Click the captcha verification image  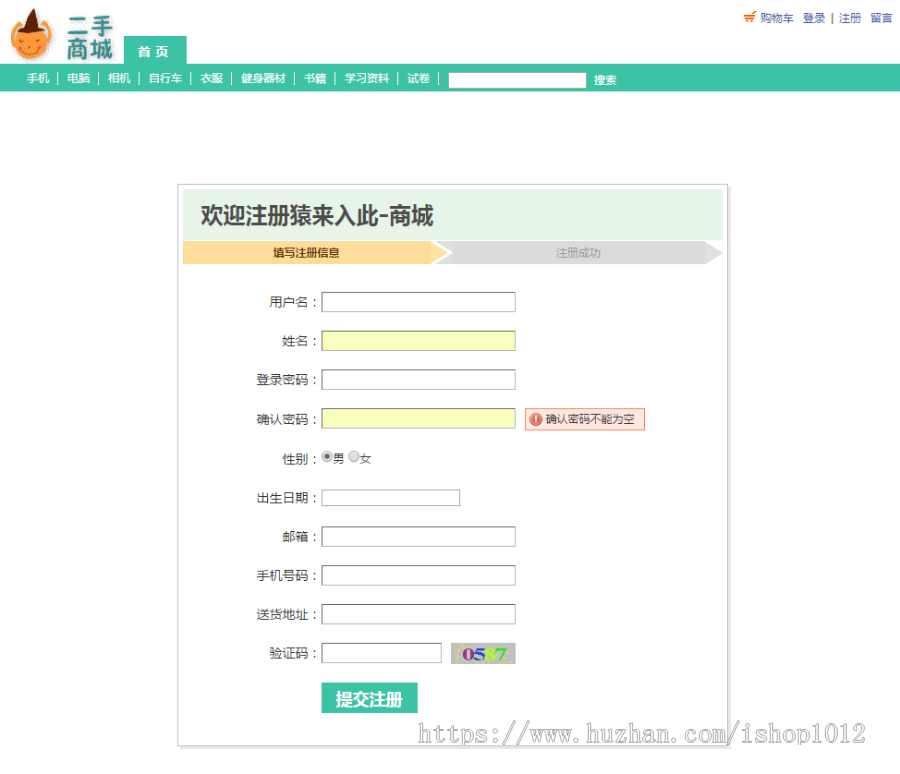483,652
